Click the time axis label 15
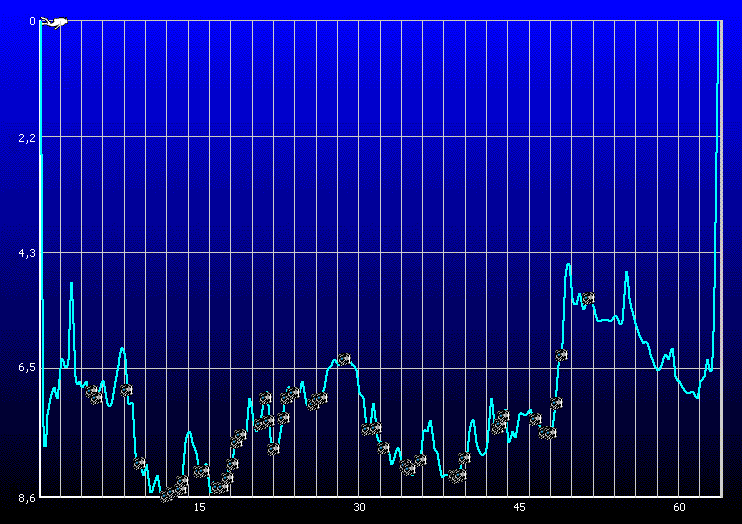 pyautogui.click(x=200, y=507)
